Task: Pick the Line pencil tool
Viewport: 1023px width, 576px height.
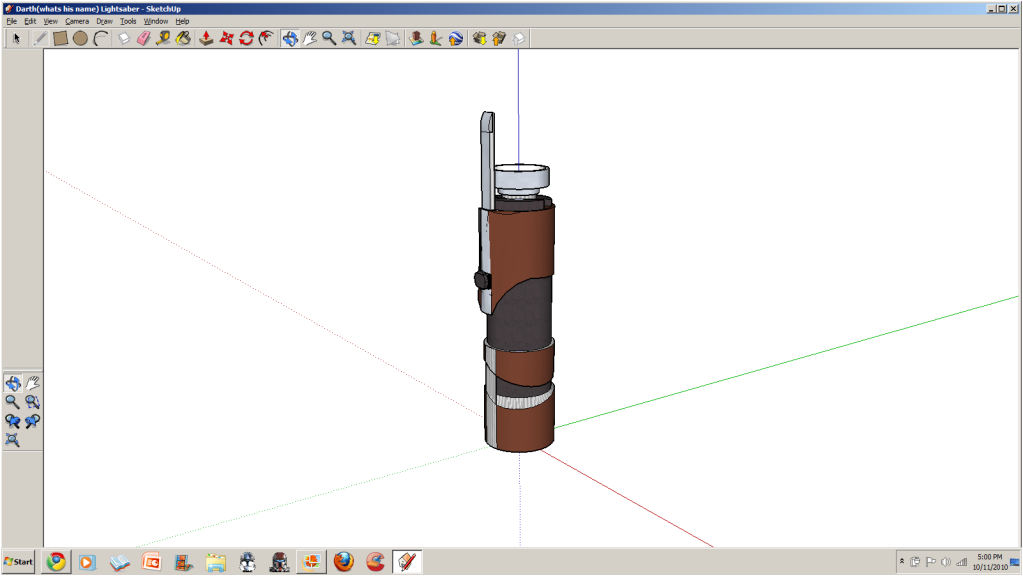Action: pyautogui.click(x=40, y=38)
